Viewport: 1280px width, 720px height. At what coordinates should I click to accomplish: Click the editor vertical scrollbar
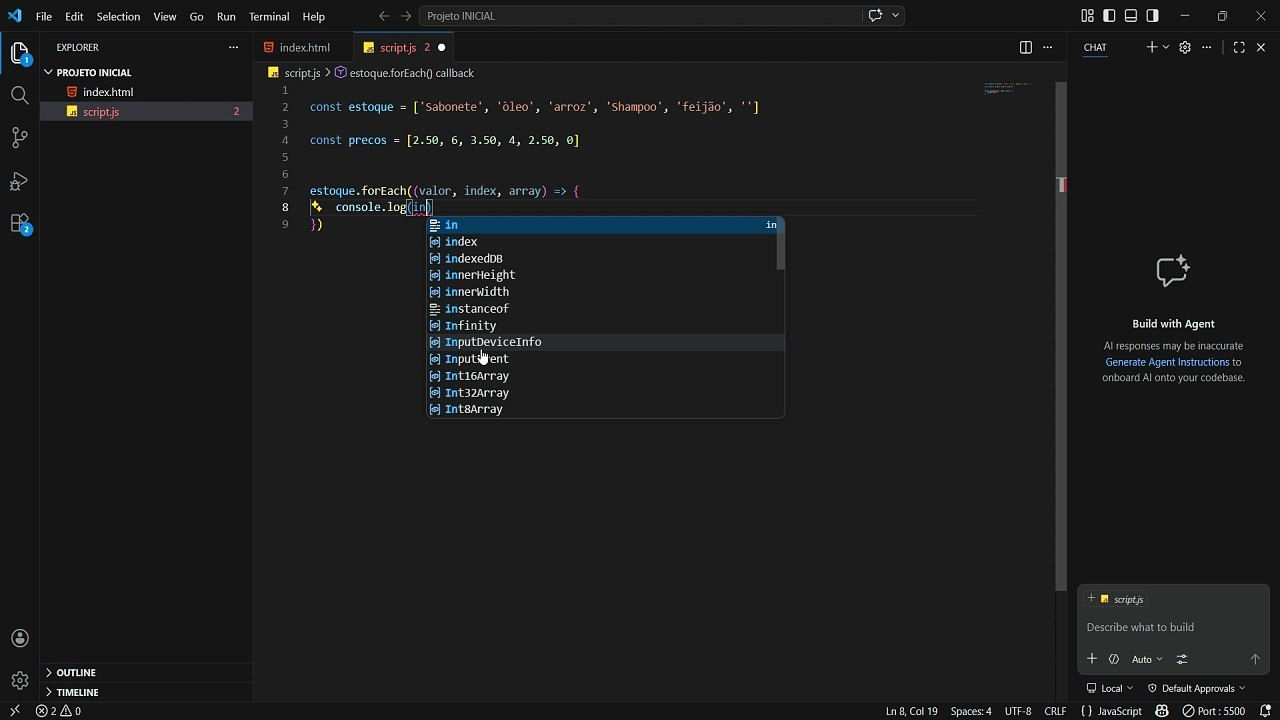(1061, 335)
